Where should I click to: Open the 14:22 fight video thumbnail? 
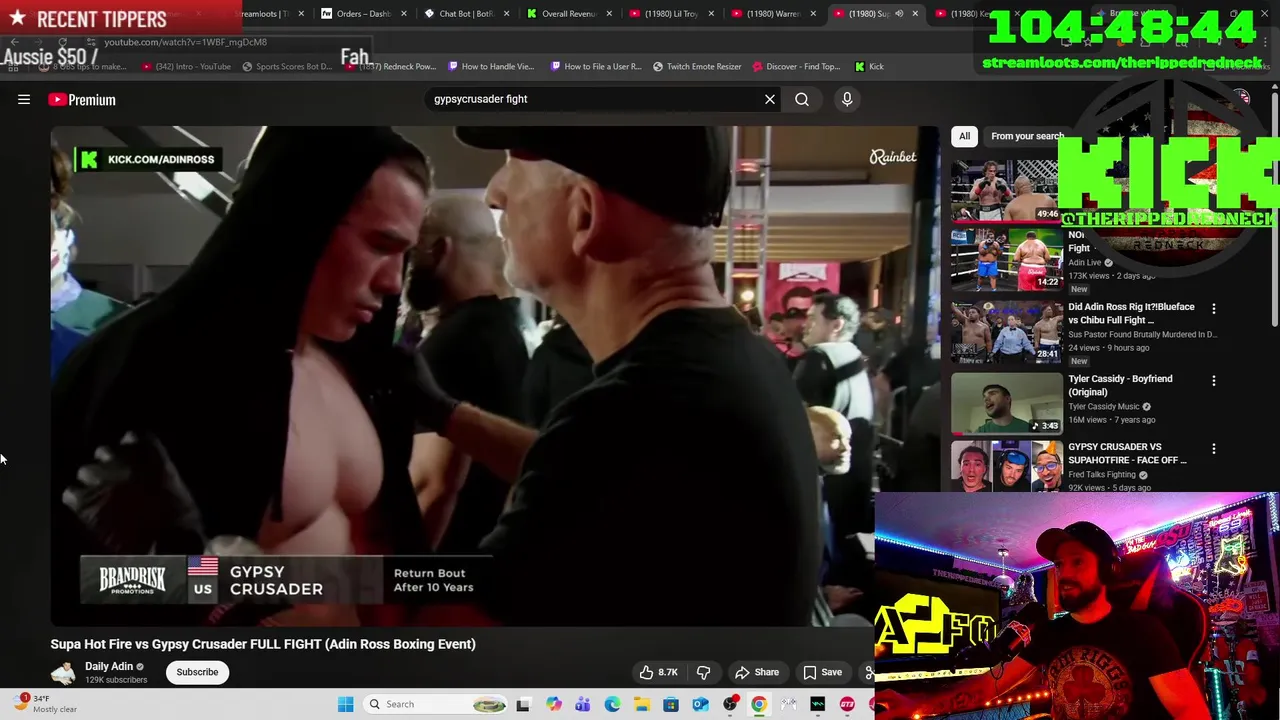(1006, 259)
